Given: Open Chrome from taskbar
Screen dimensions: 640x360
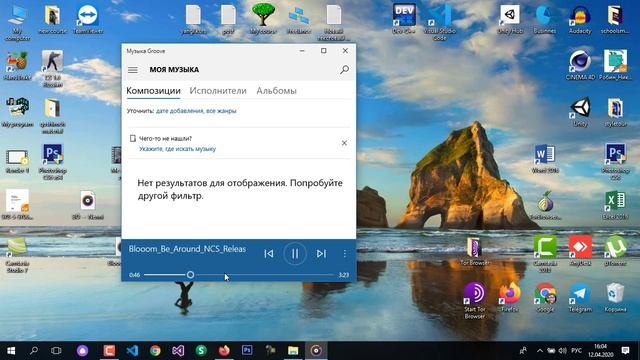Looking at the screenshot, I should tap(155, 351).
